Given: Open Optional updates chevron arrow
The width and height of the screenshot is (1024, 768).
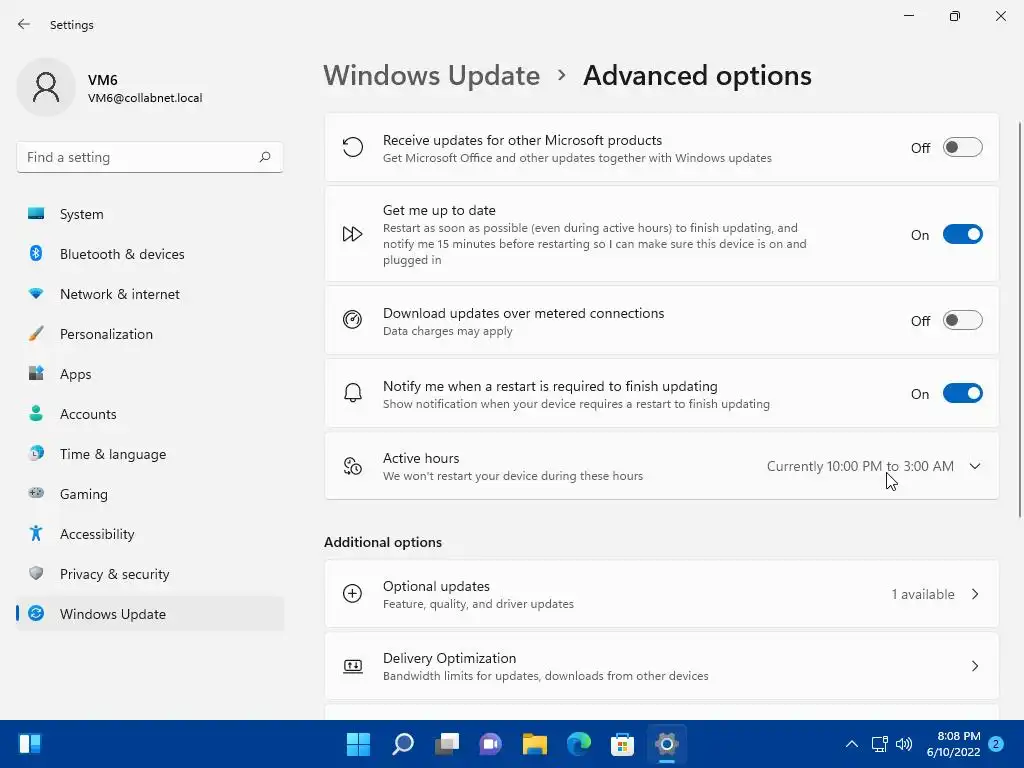Looking at the screenshot, I should tap(975, 594).
